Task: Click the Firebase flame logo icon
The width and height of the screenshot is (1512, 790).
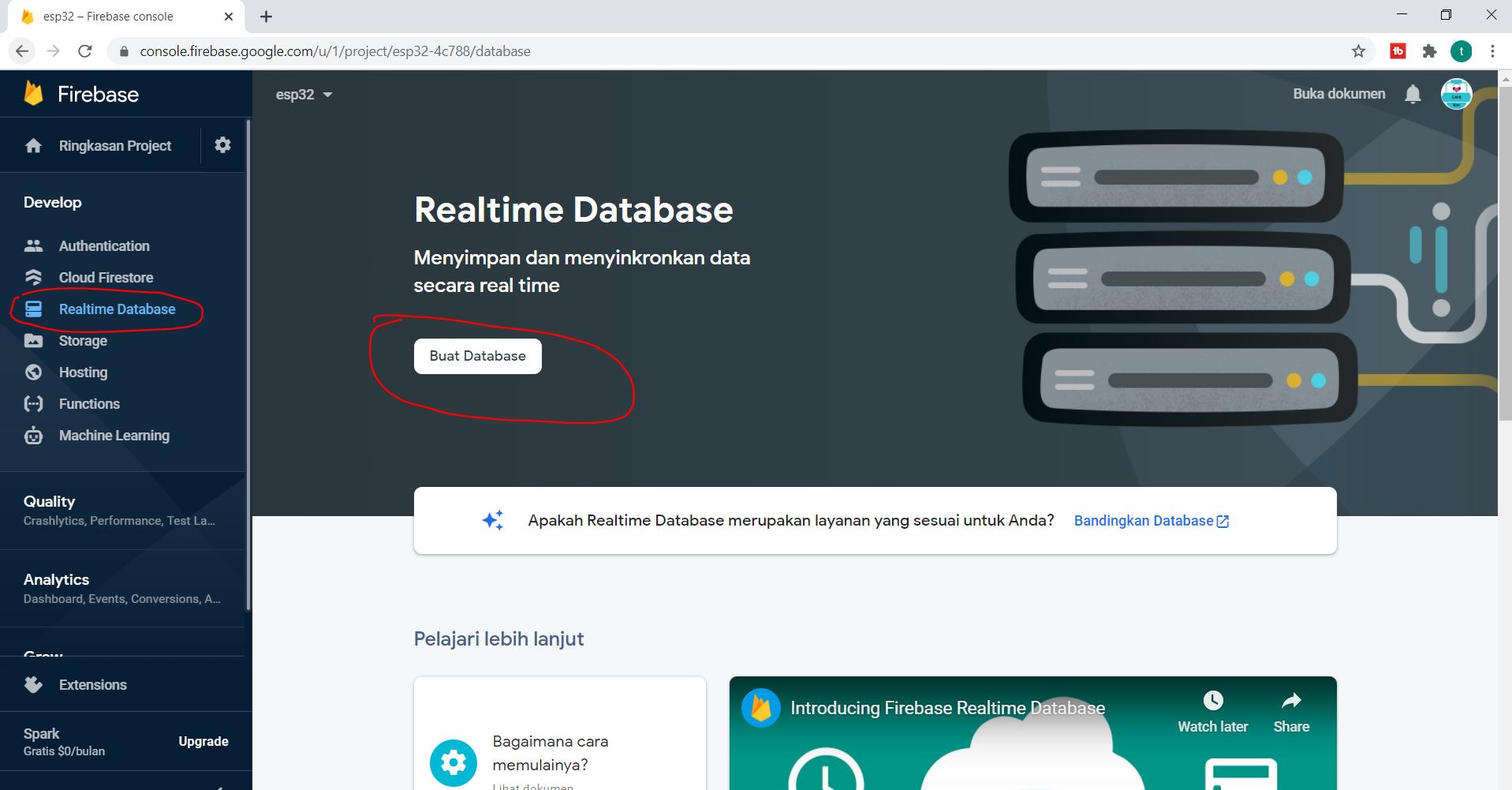Action: [33, 93]
